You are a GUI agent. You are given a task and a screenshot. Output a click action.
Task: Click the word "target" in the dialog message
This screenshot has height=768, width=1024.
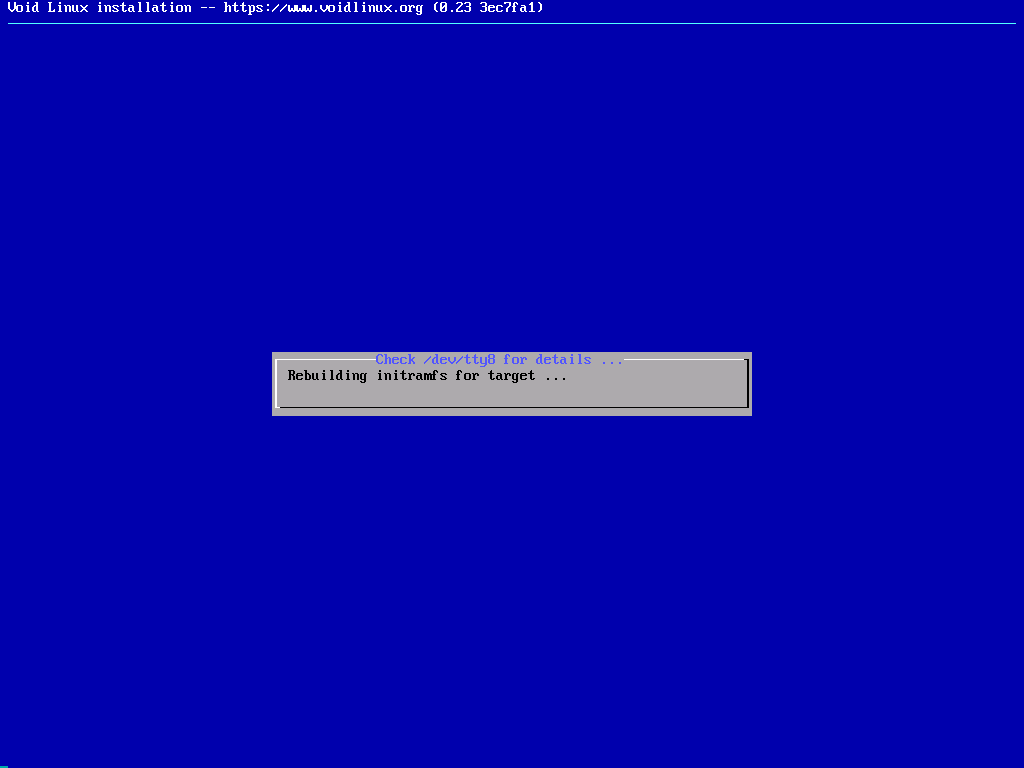[x=511, y=376]
